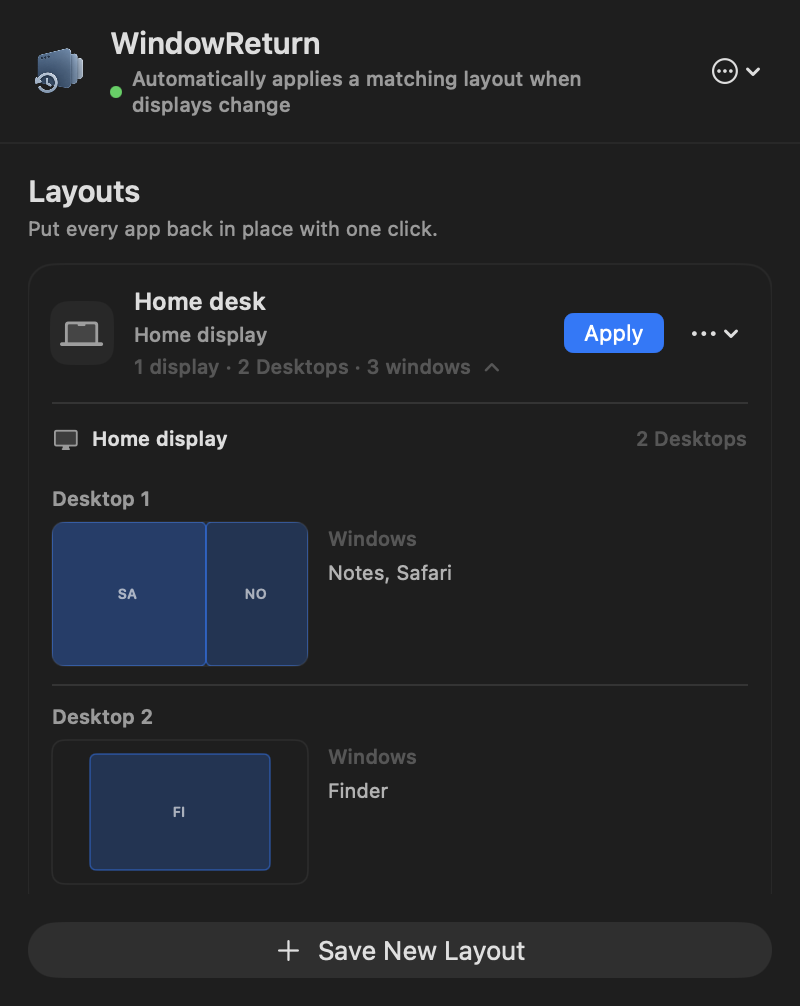Viewport: 800px width, 1006px height.
Task: Click the 'Home display' row title
Action: pos(160,439)
